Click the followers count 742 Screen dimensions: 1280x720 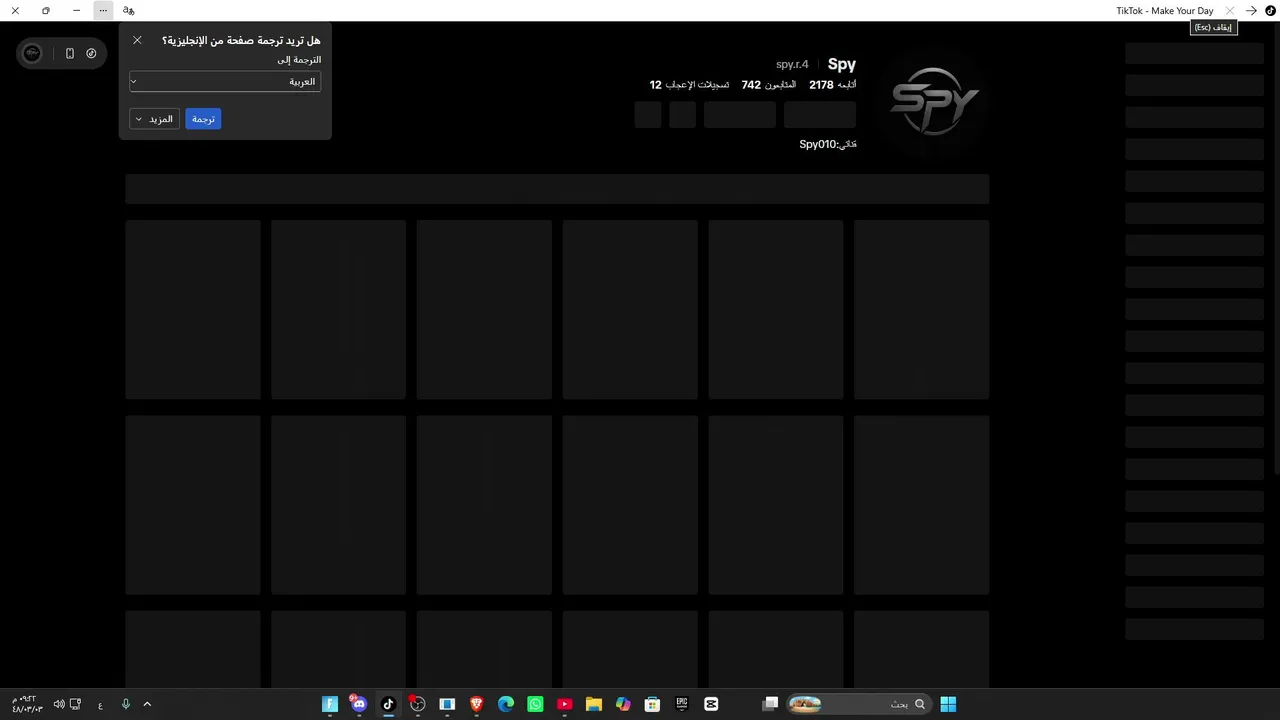pyautogui.click(x=751, y=85)
